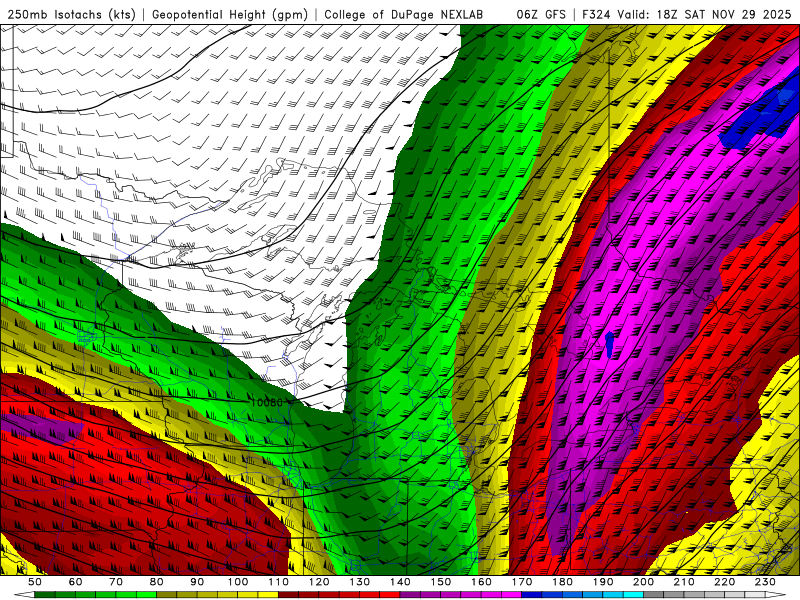Click the '150' value on the color scale
800x600 pixels.
pos(441,582)
